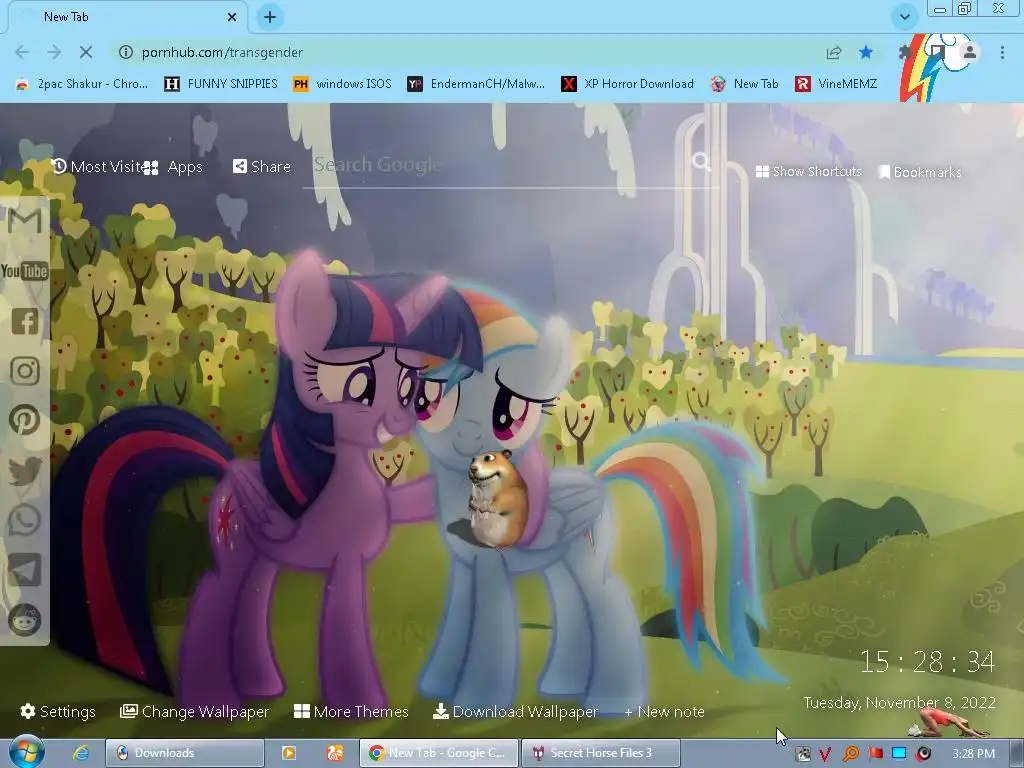Click the search magnifier icon
This screenshot has height=768, width=1024.
(x=701, y=161)
